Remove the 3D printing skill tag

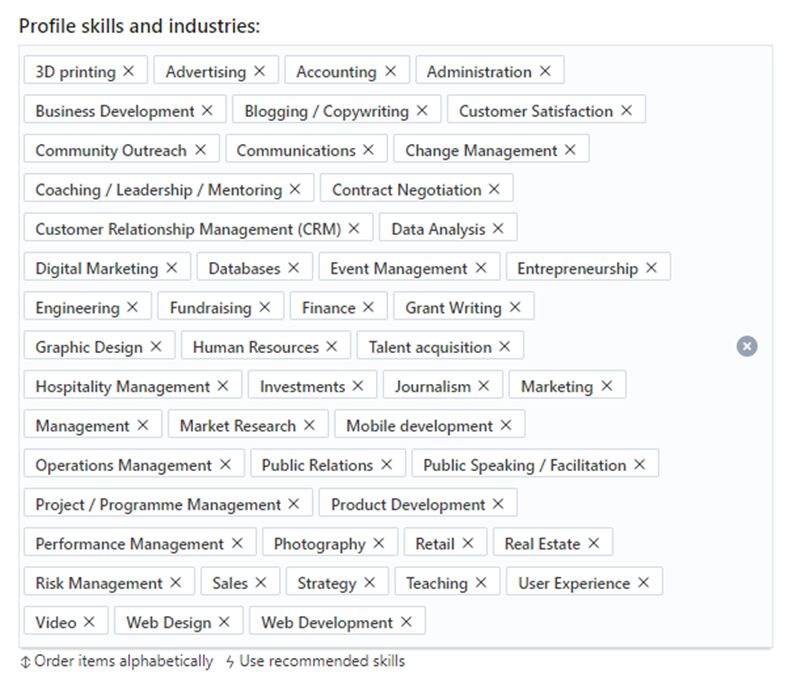coord(128,71)
